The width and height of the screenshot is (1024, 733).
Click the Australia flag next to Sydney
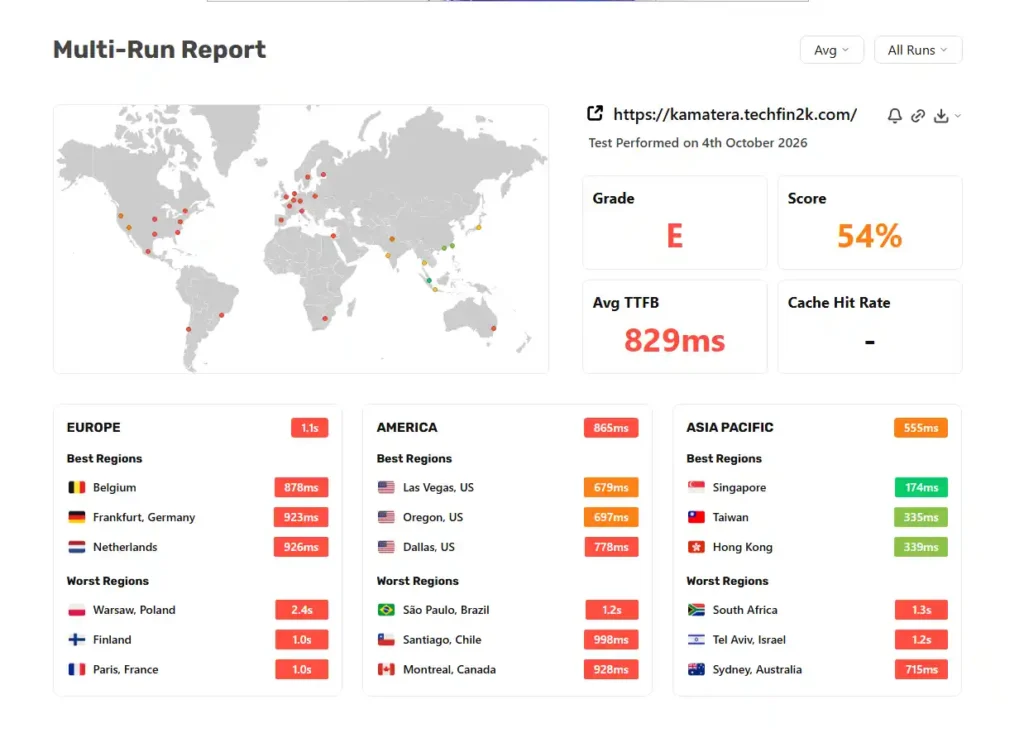point(696,669)
